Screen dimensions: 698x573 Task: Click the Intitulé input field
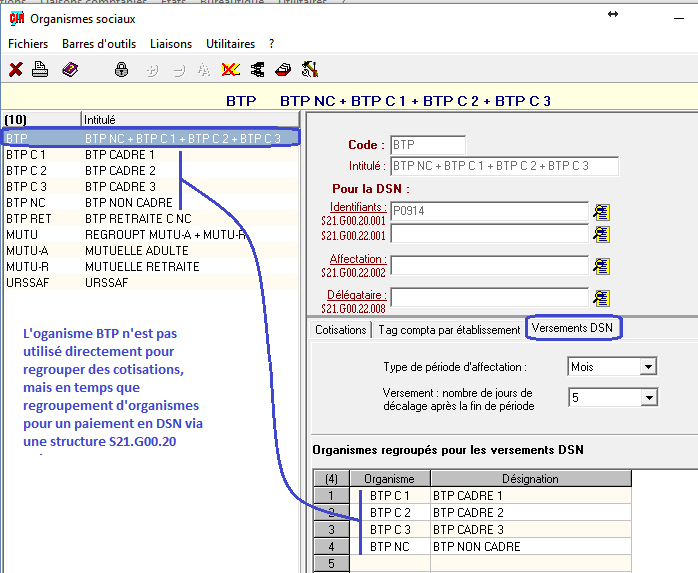pos(504,166)
